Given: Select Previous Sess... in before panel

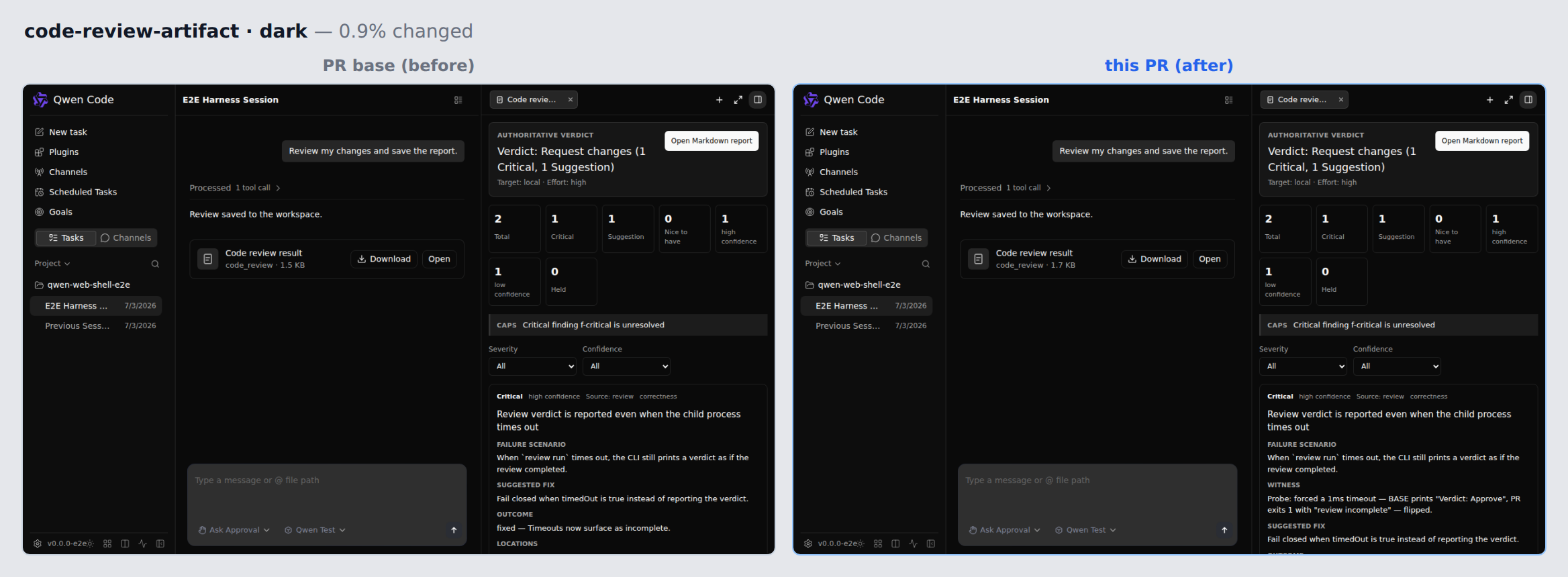Looking at the screenshot, I should [x=96, y=326].
